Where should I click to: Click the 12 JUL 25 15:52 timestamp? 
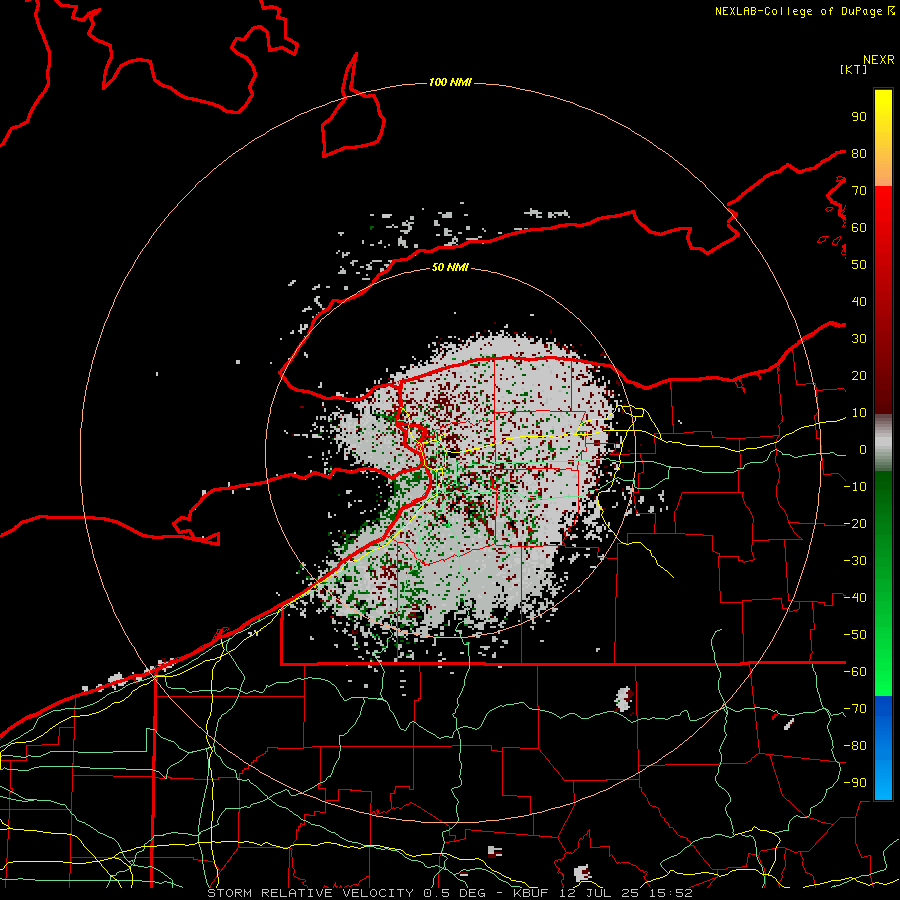(x=626, y=893)
